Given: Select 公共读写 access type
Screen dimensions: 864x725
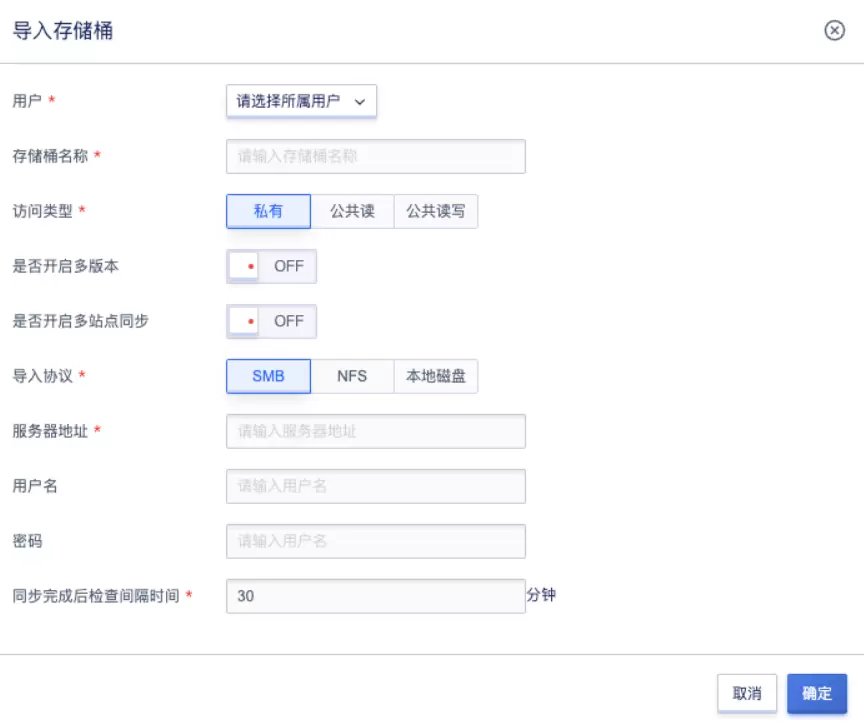Looking at the screenshot, I should coord(435,211).
